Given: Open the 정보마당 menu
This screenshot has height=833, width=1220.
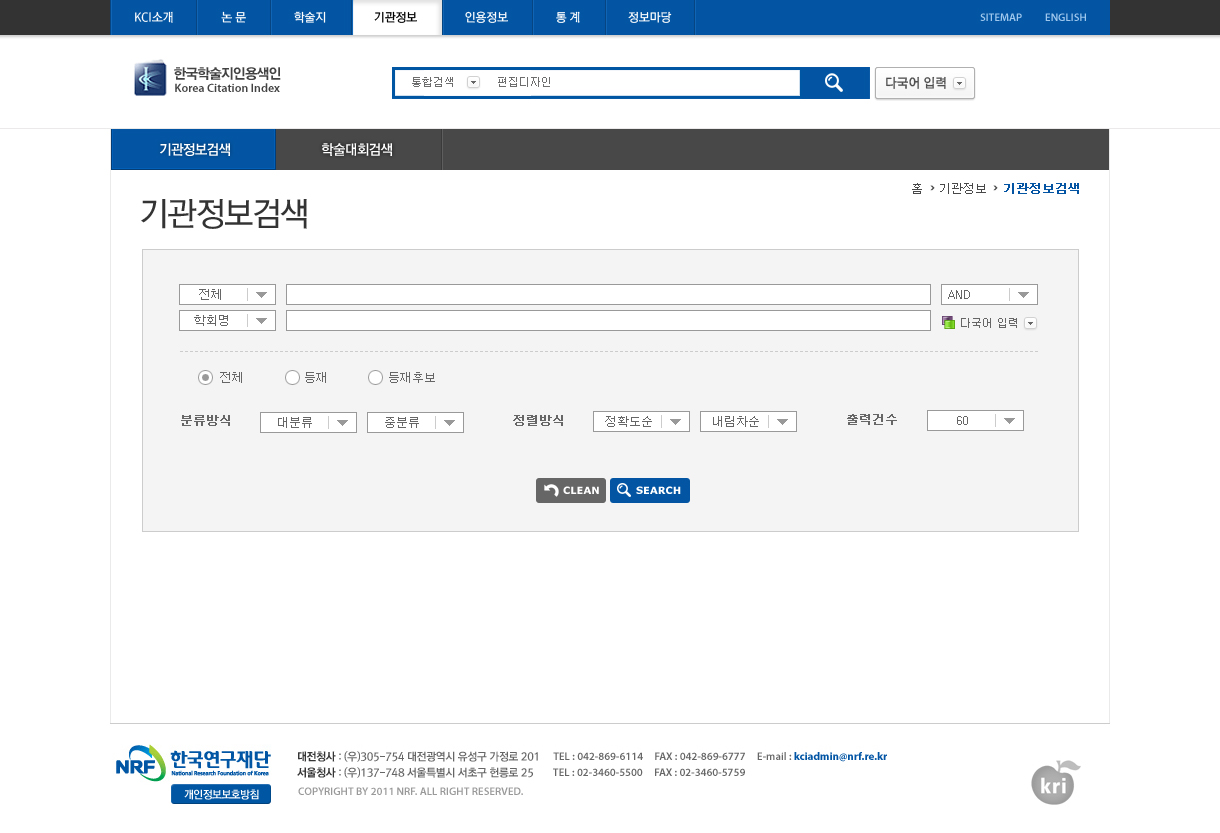Looking at the screenshot, I should tap(650, 17).
